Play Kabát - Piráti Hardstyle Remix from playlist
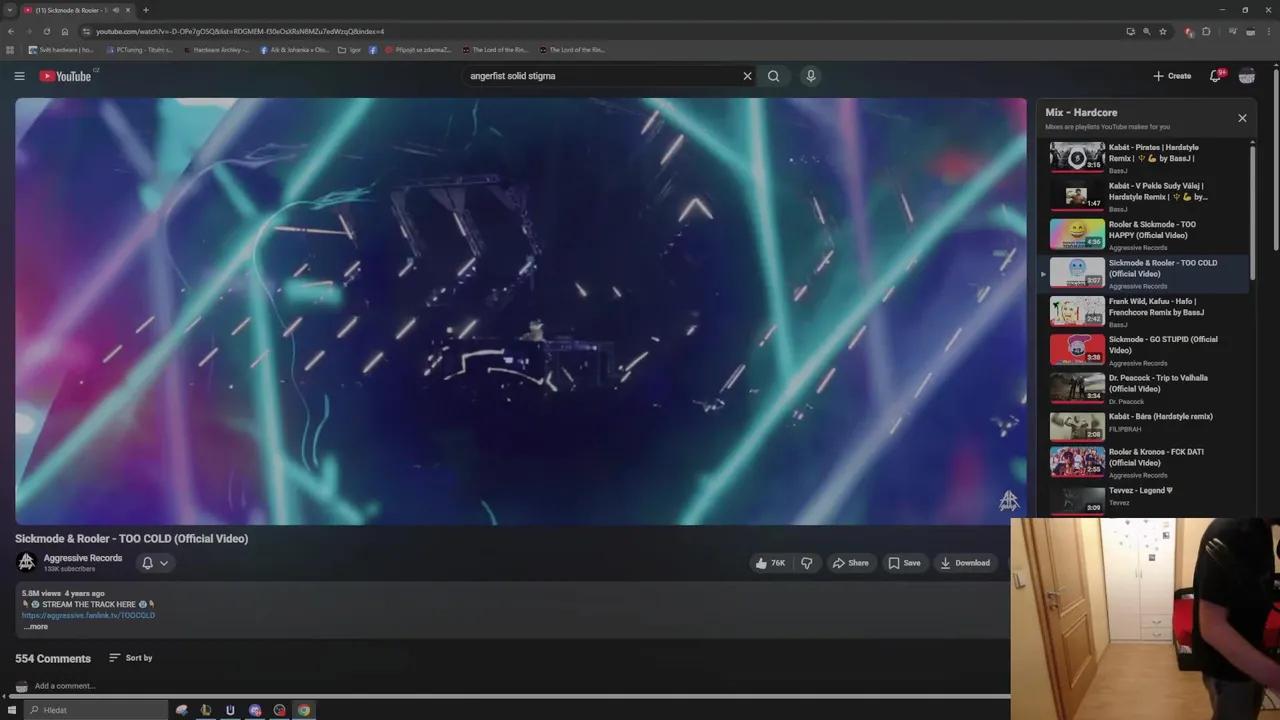Viewport: 1280px width, 720px height. pos(1144,158)
